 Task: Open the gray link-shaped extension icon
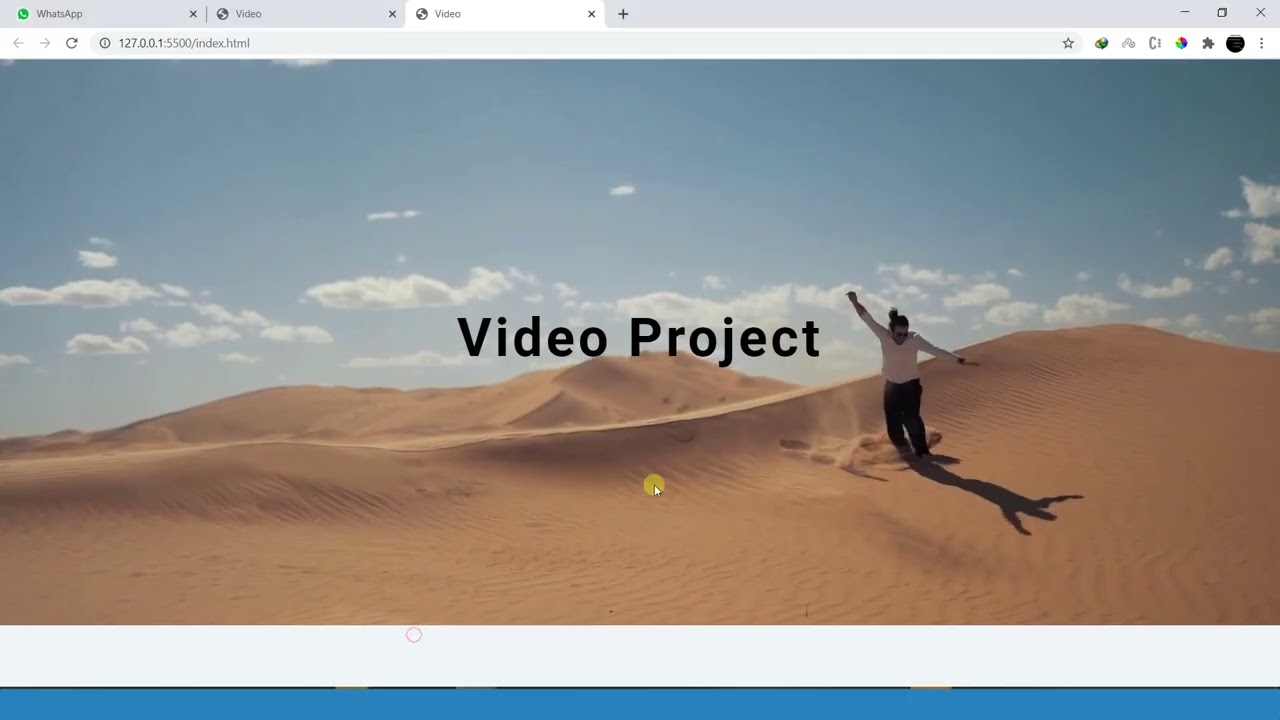click(x=1128, y=43)
